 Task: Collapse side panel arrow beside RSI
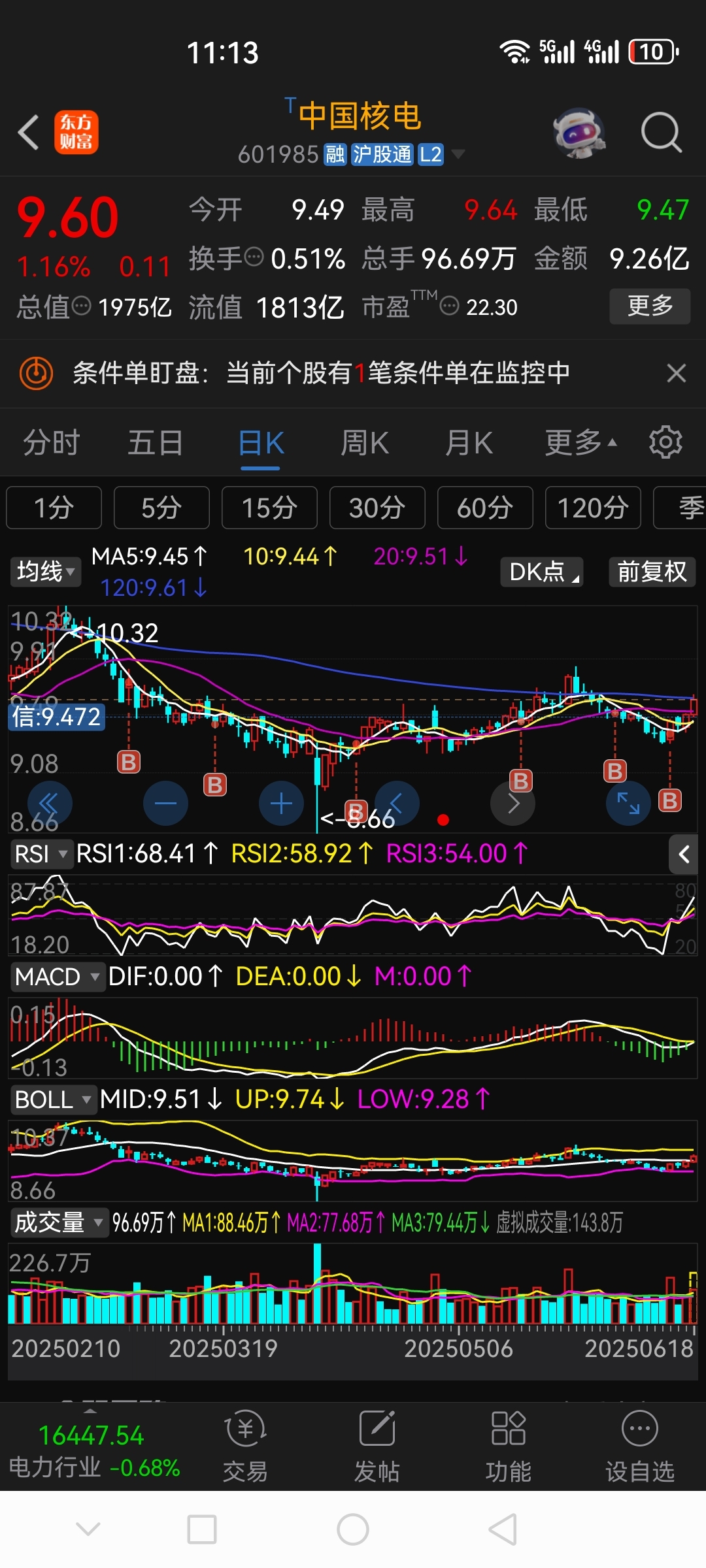click(x=684, y=854)
